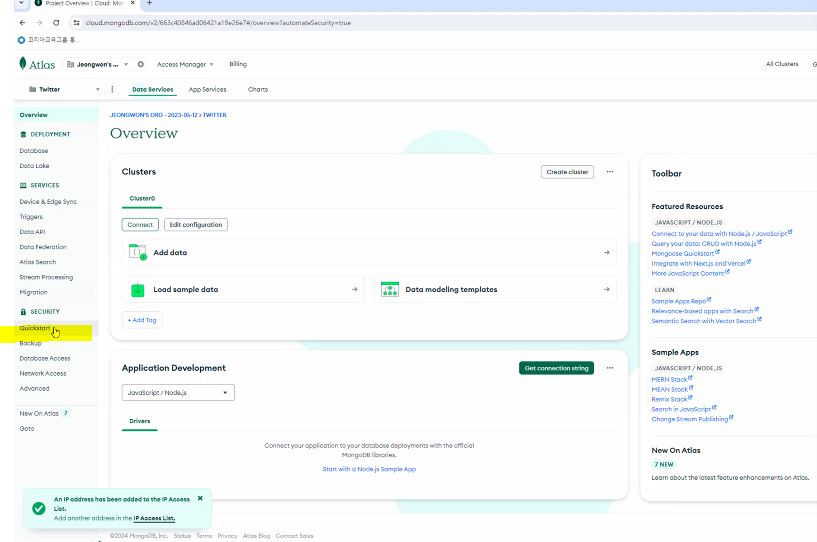Close the IP address notification

(200, 498)
